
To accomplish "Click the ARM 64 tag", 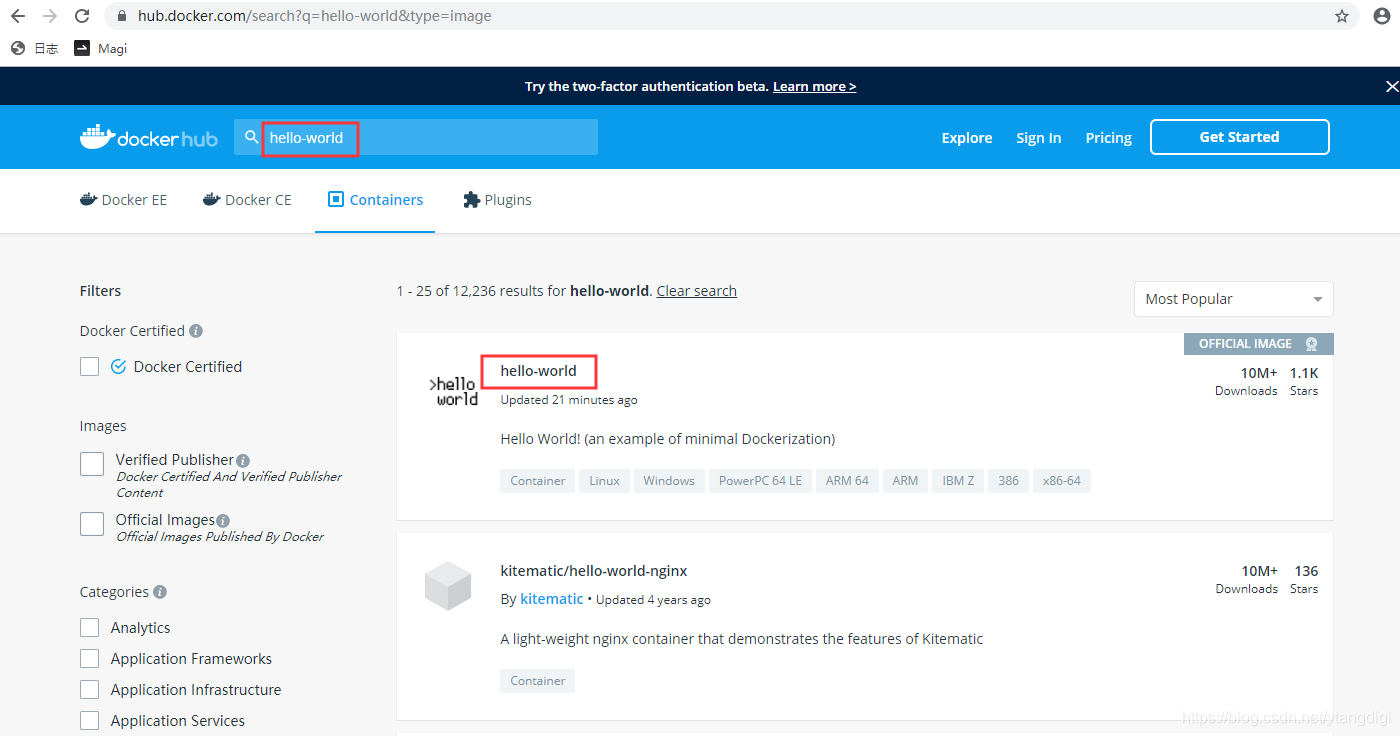I will point(848,481).
